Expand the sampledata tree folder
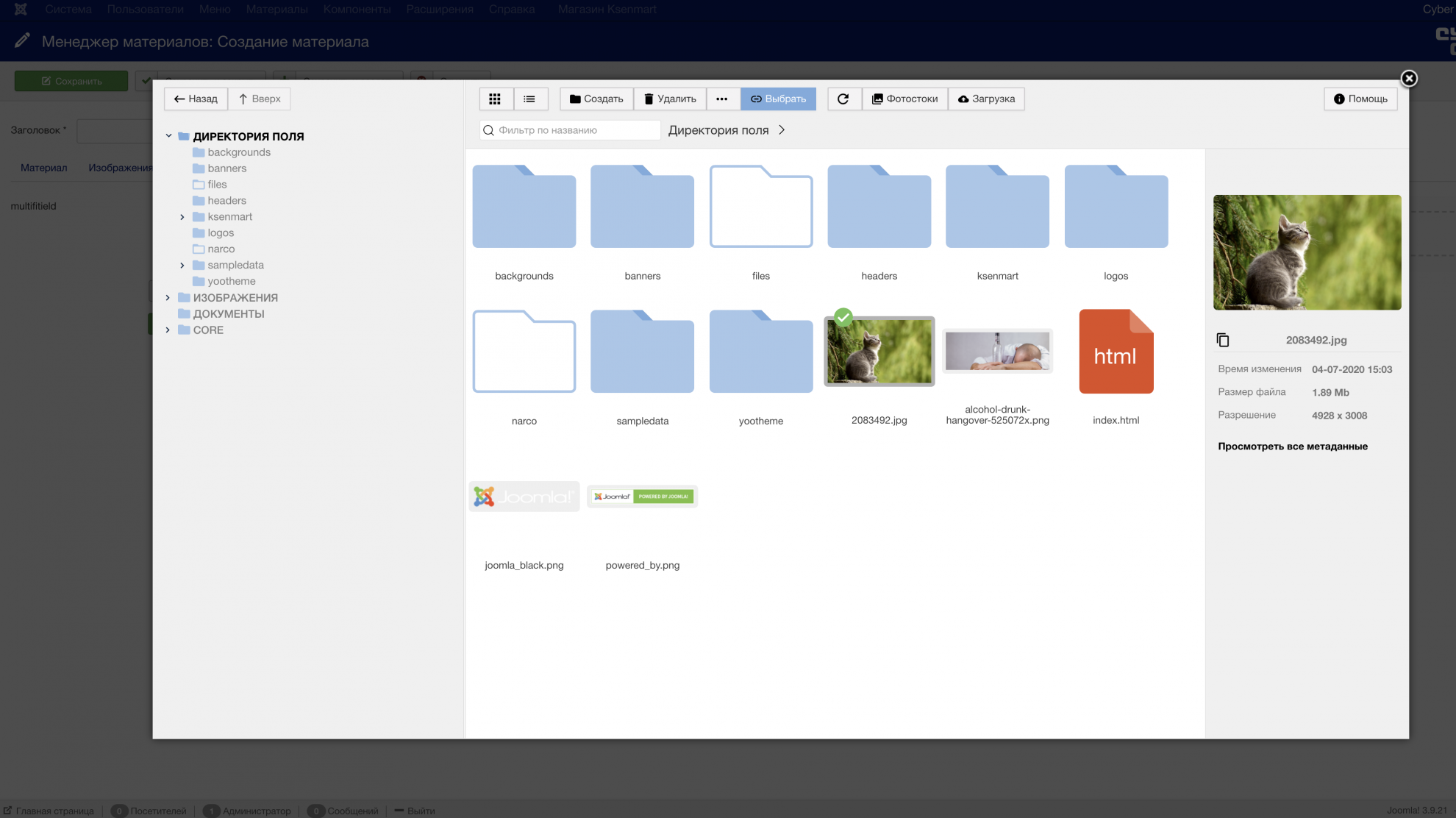The image size is (1456, 818). (182, 266)
